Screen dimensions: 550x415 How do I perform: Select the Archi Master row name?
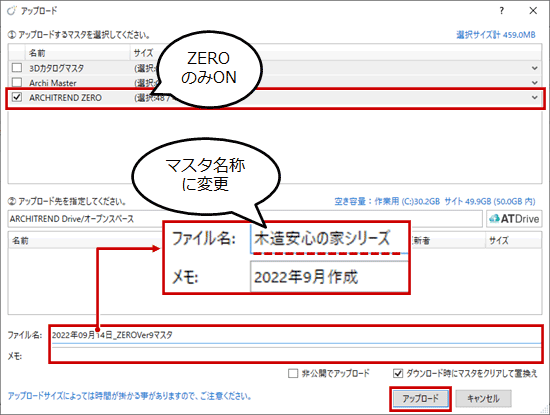coord(53,83)
